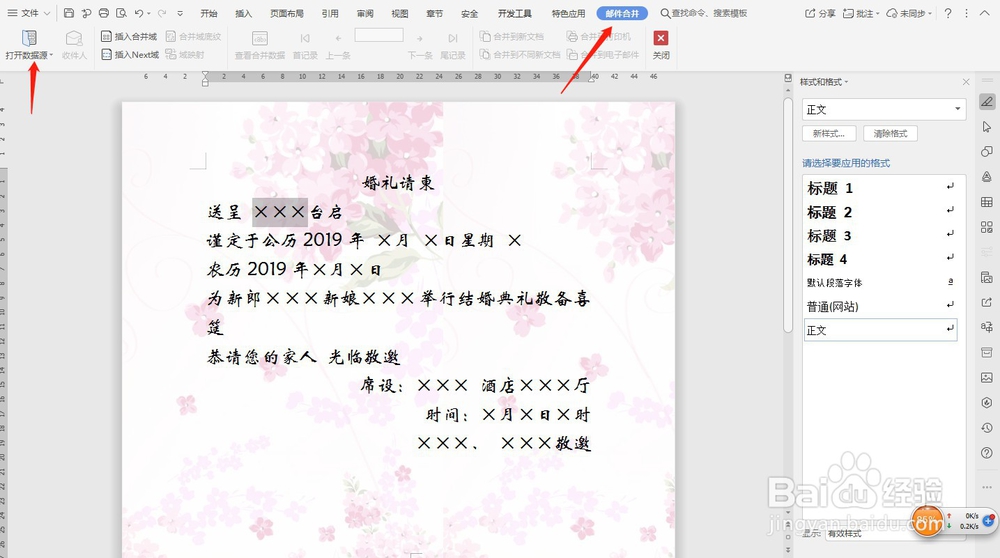The image size is (1000, 558).
Task: Click the question mark help icon
Action: point(948,13)
